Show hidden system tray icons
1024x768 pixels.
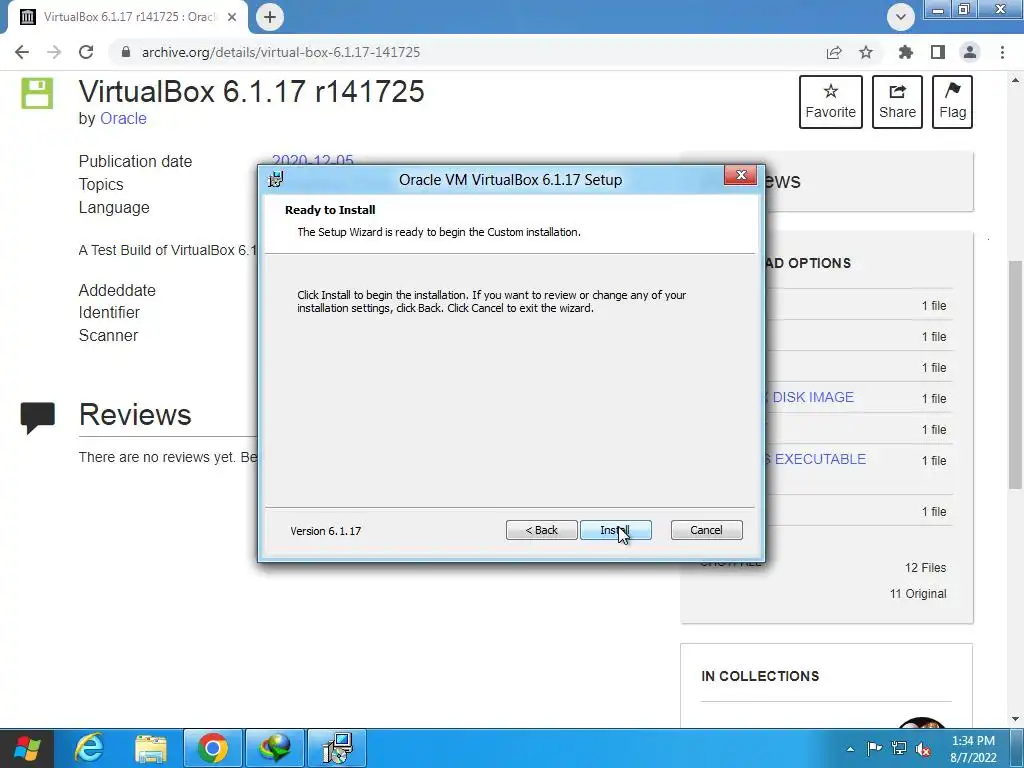tap(850, 749)
